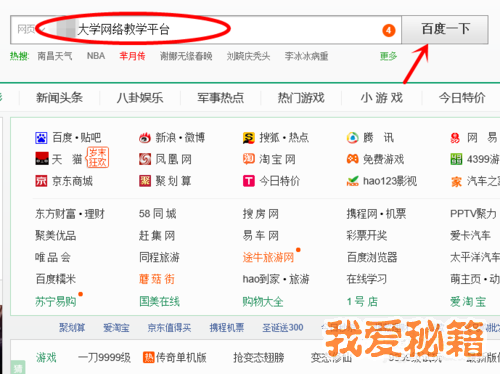Open hot search NBA
Screen dimensions: 500x374
click(96, 56)
